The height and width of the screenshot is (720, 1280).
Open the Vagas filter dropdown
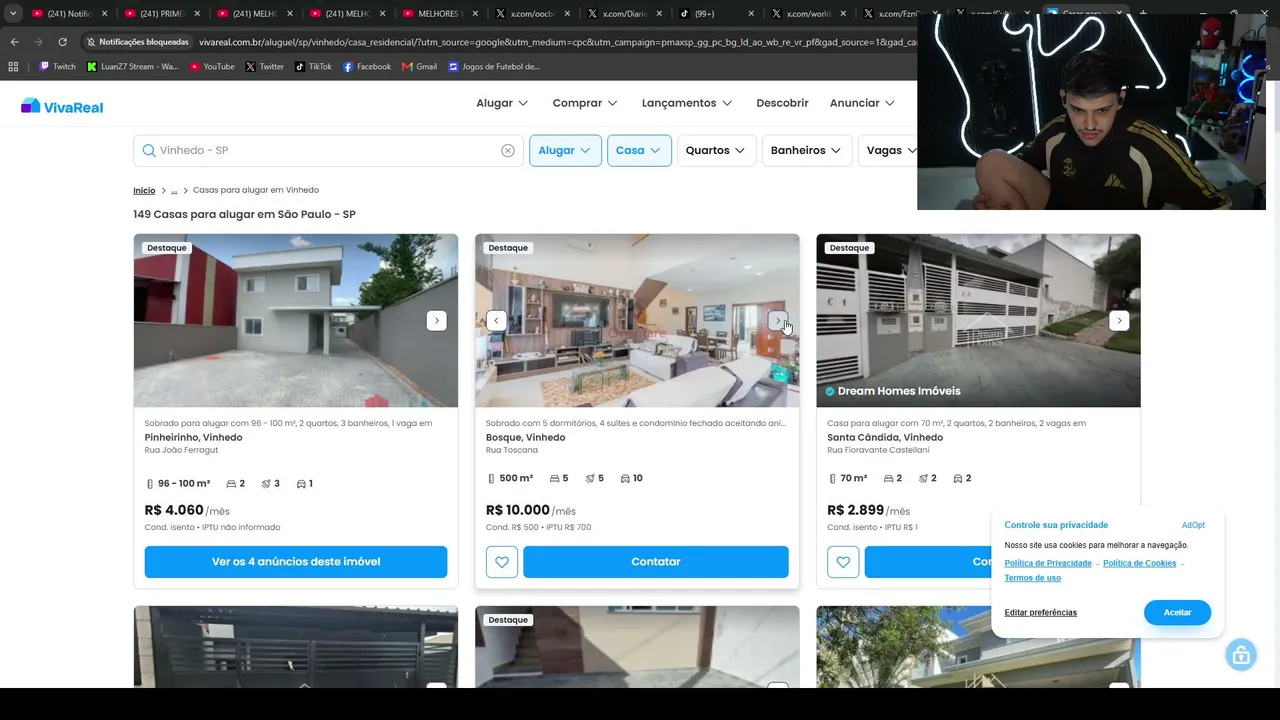(x=888, y=150)
